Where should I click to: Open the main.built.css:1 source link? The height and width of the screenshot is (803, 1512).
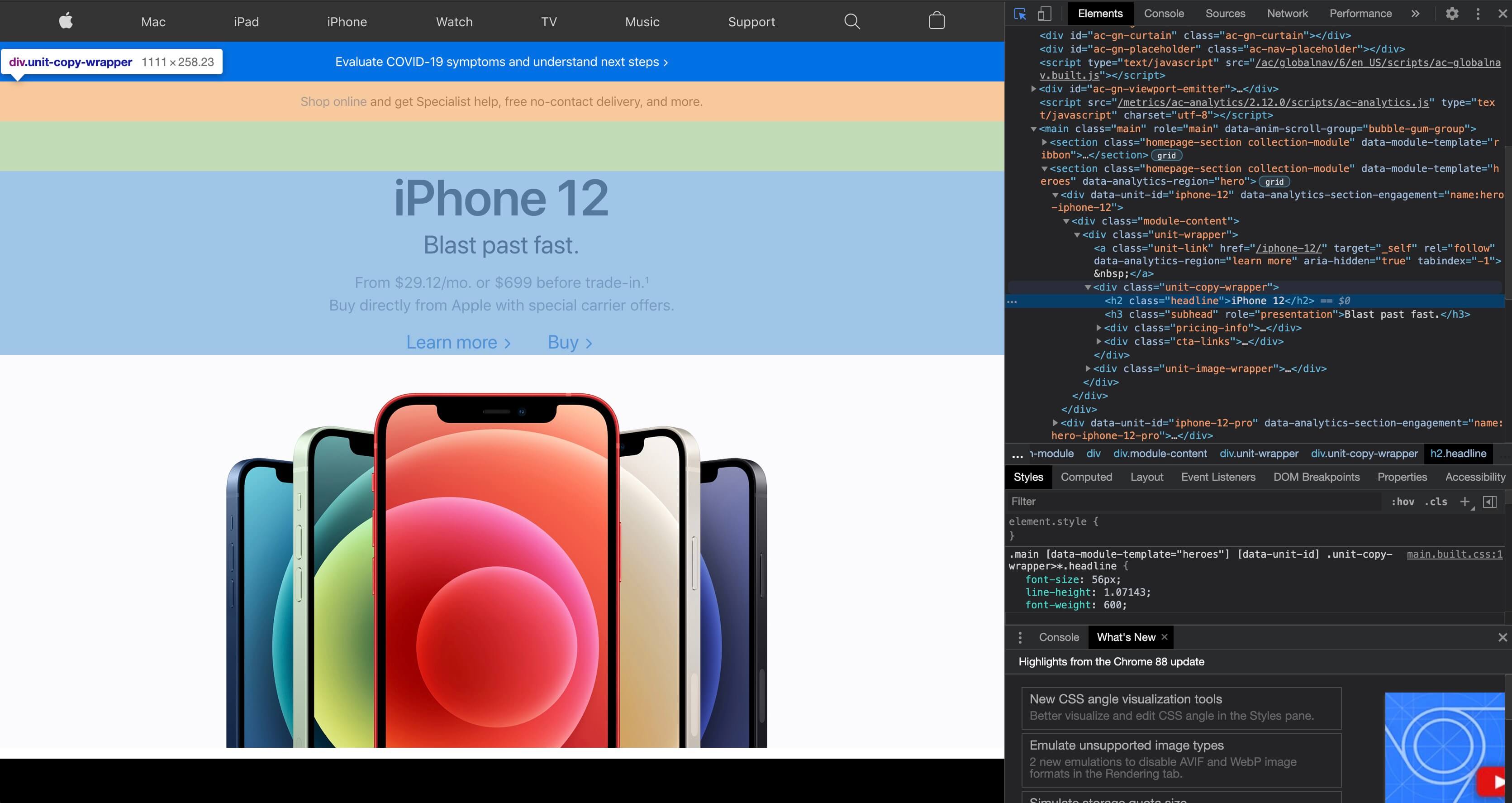1455,554
